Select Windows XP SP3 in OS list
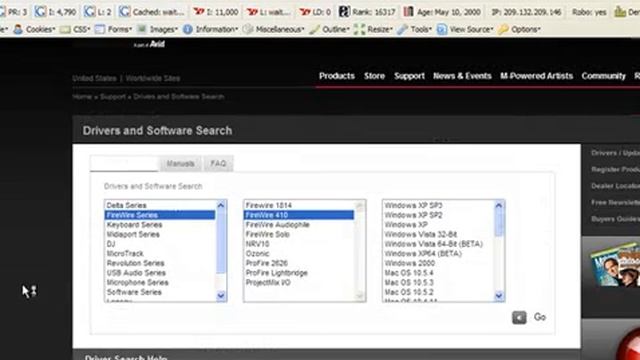Screen dimensions: 640x360 pos(438,205)
